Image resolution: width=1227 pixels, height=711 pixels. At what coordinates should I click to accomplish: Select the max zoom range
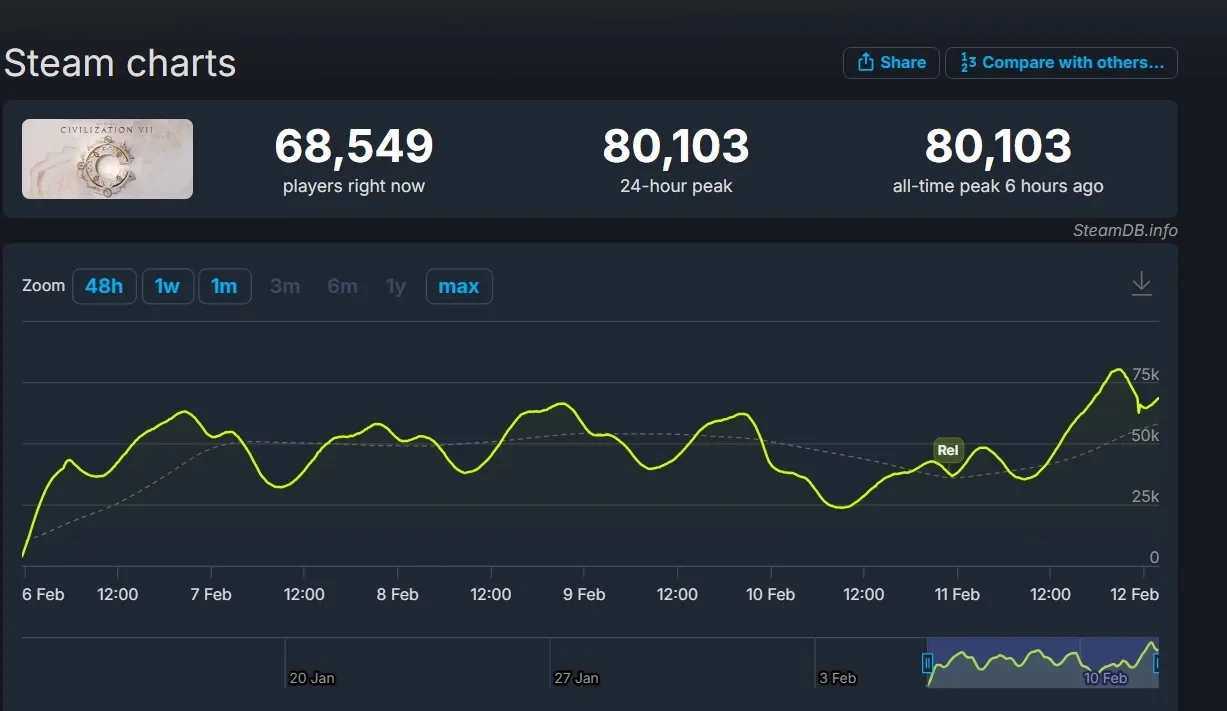click(x=459, y=286)
